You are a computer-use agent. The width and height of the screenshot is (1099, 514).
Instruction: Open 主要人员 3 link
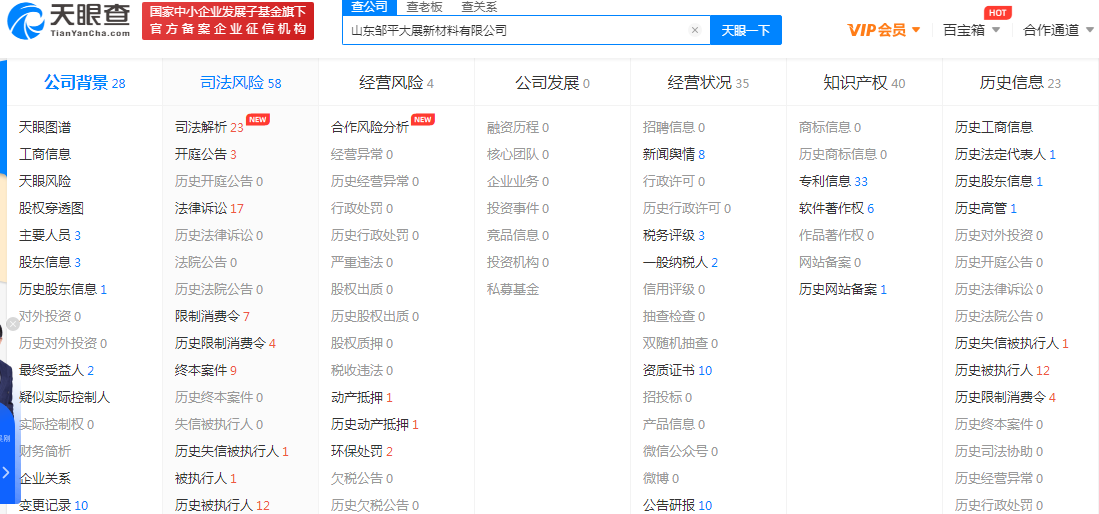tap(50, 236)
